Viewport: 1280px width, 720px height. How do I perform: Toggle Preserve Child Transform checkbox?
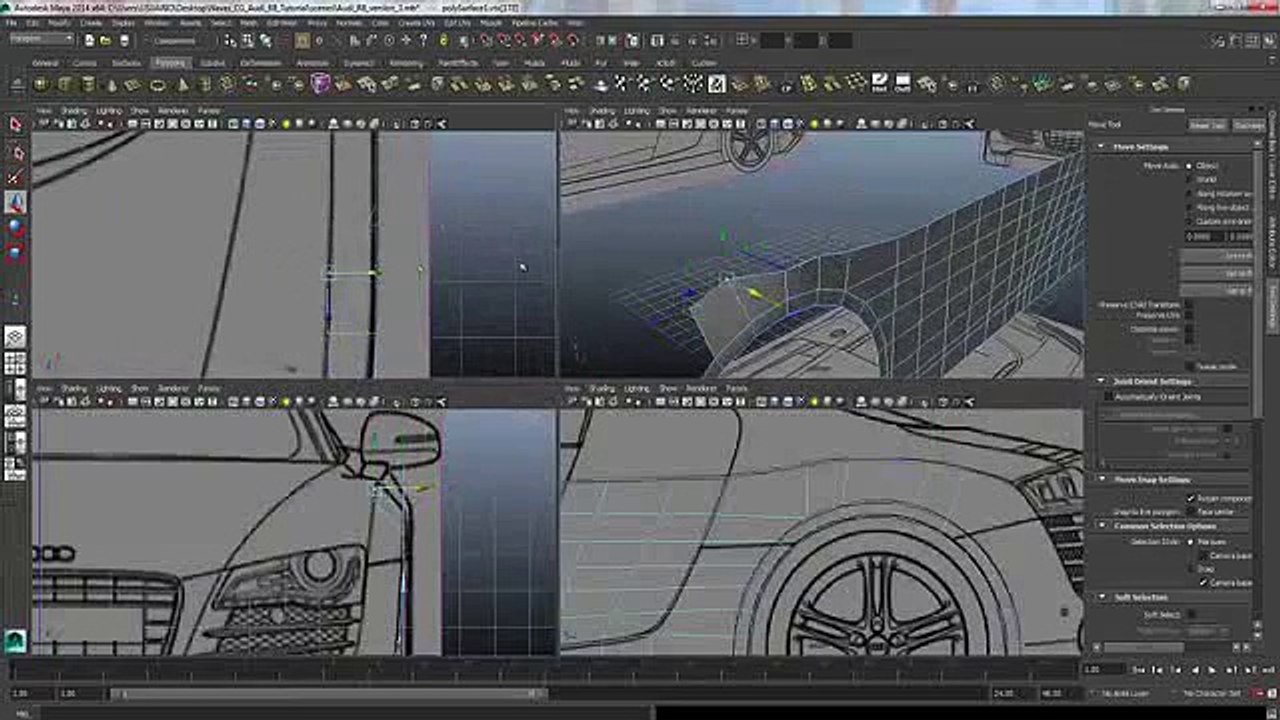pos(1190,304)
